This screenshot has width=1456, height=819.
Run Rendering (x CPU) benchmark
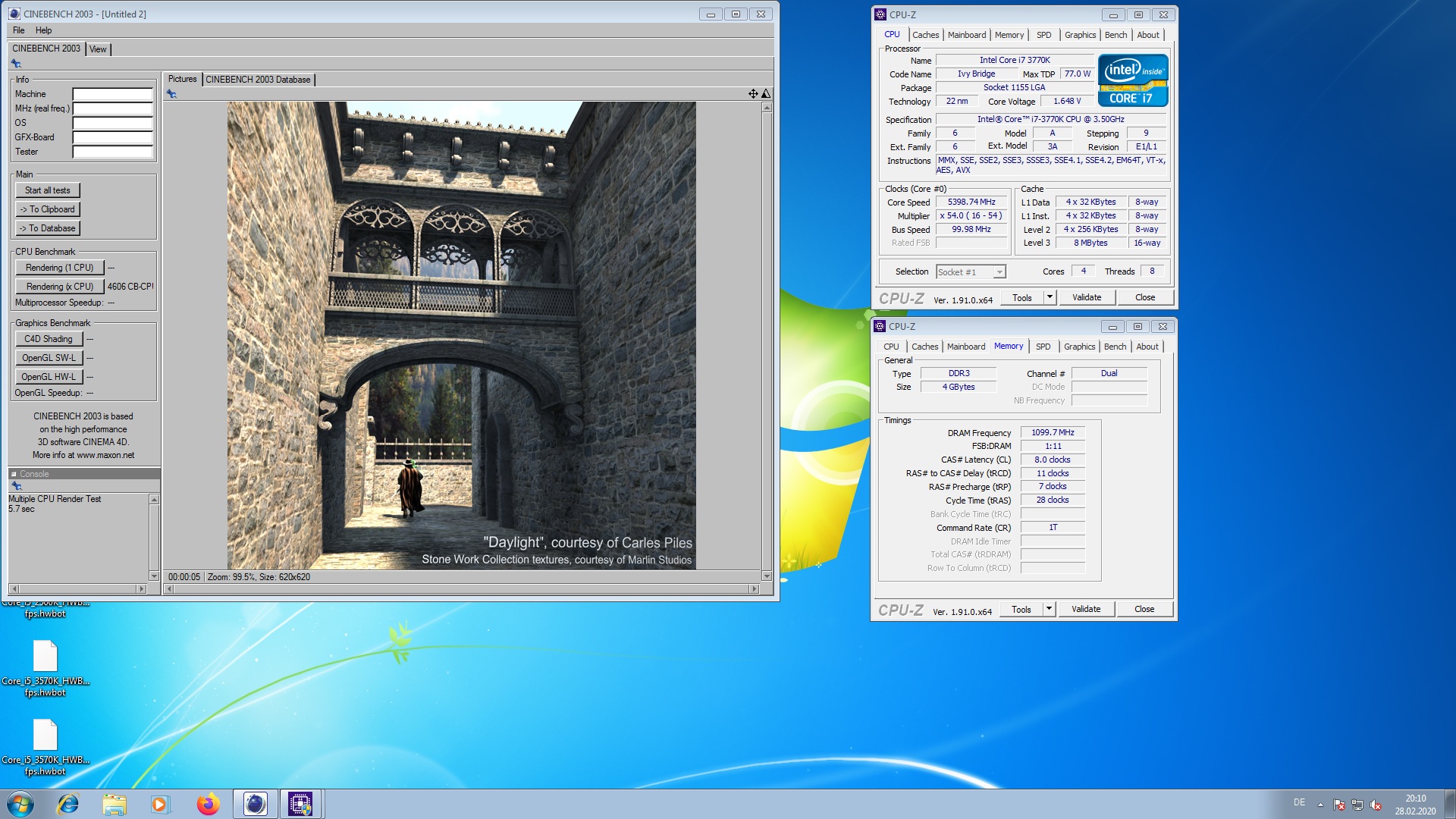tap(59, 287)
